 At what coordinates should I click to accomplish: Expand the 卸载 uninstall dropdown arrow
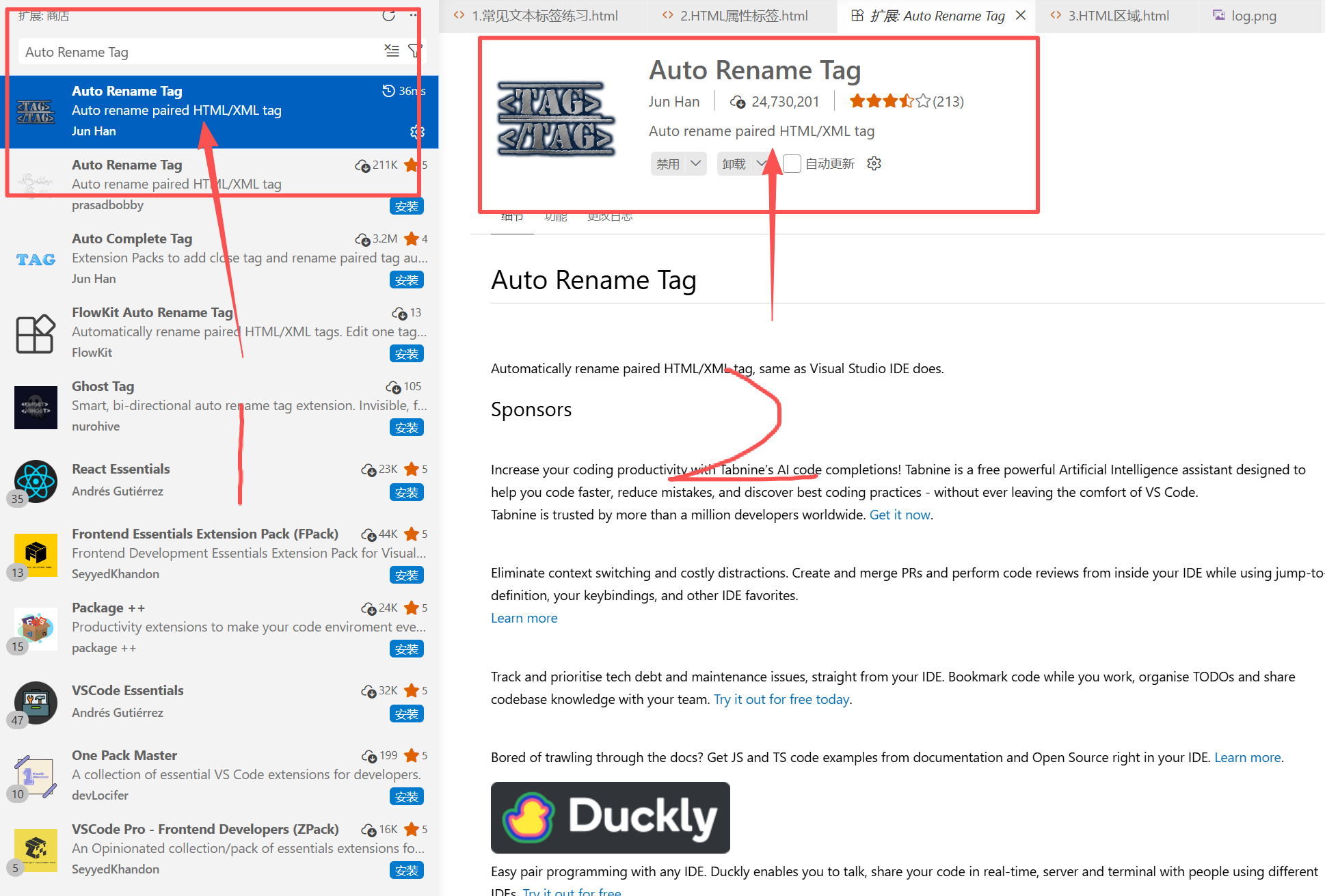pos(761,163)
